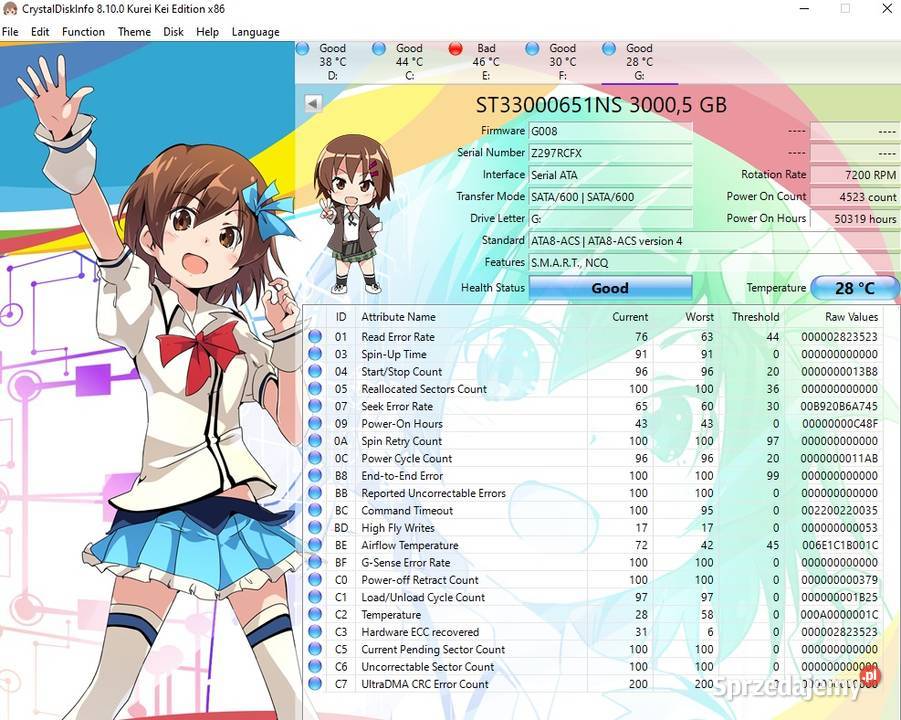The width and height of the screenshot is (901, 720).
Task: Click the Interface field Serial ATA
Action: click(610, 175)
